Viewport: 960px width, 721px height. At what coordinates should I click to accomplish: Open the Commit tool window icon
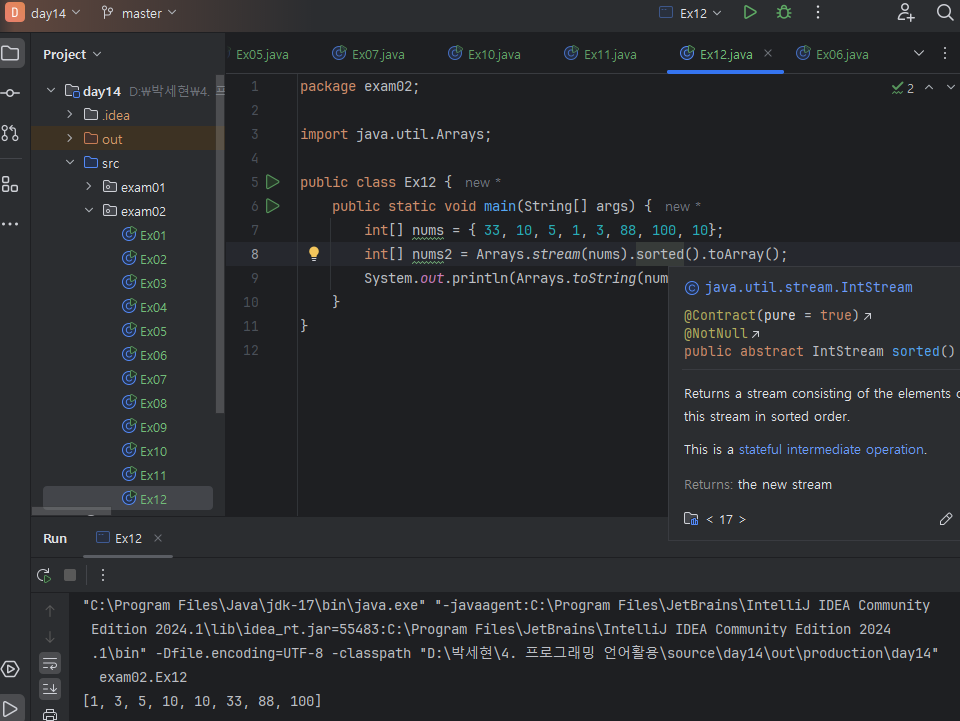click(x=10, y=93)
